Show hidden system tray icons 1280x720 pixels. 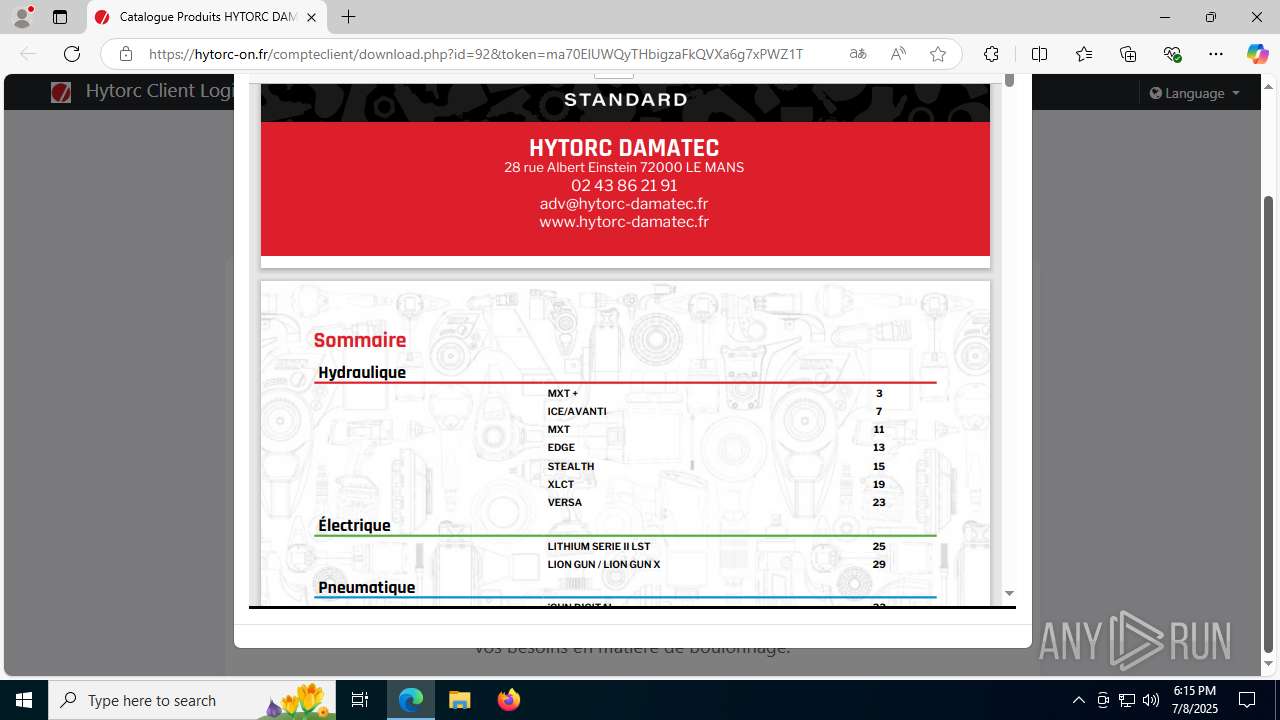tap(1078, 700)
